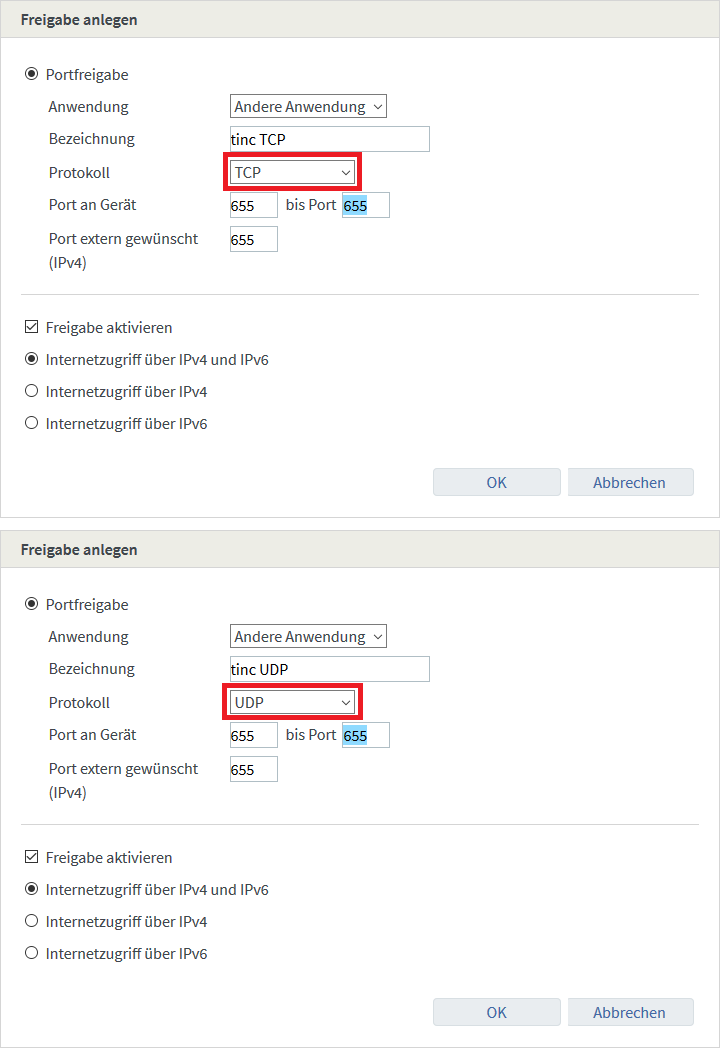Click the Bezeichnung field containing tinc UDP

pos(329,669)
